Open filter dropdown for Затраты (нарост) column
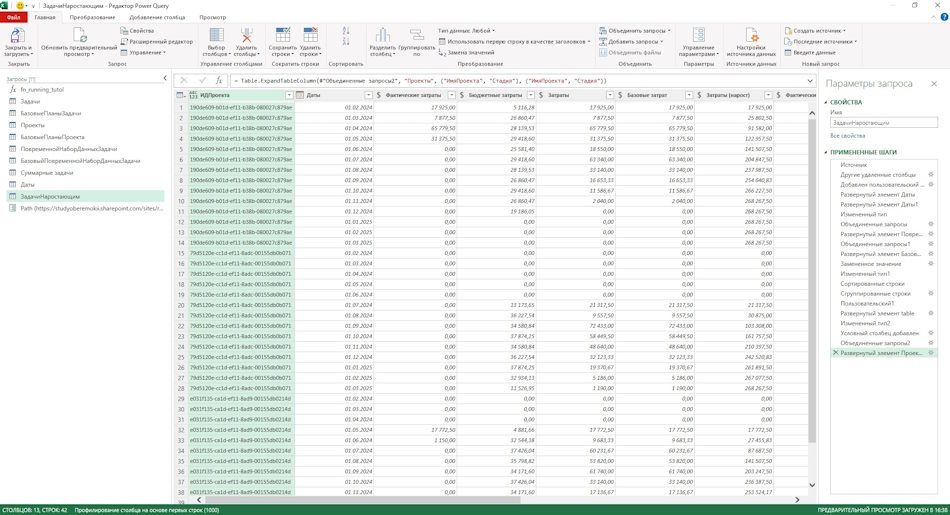The image size is (950, 515). click(x=768, y=95)
